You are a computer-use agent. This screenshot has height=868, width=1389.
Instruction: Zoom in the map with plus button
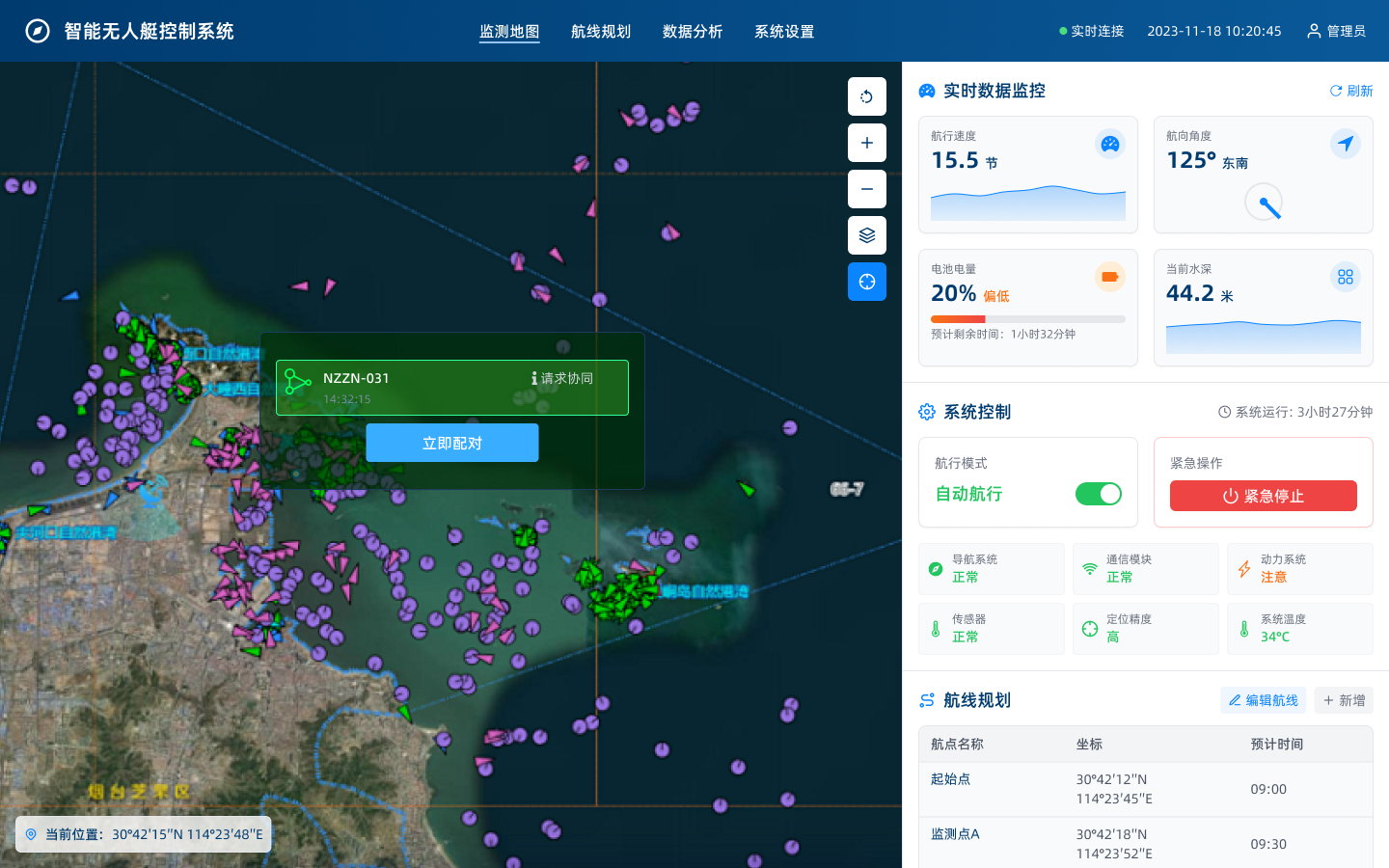point(866,143)
